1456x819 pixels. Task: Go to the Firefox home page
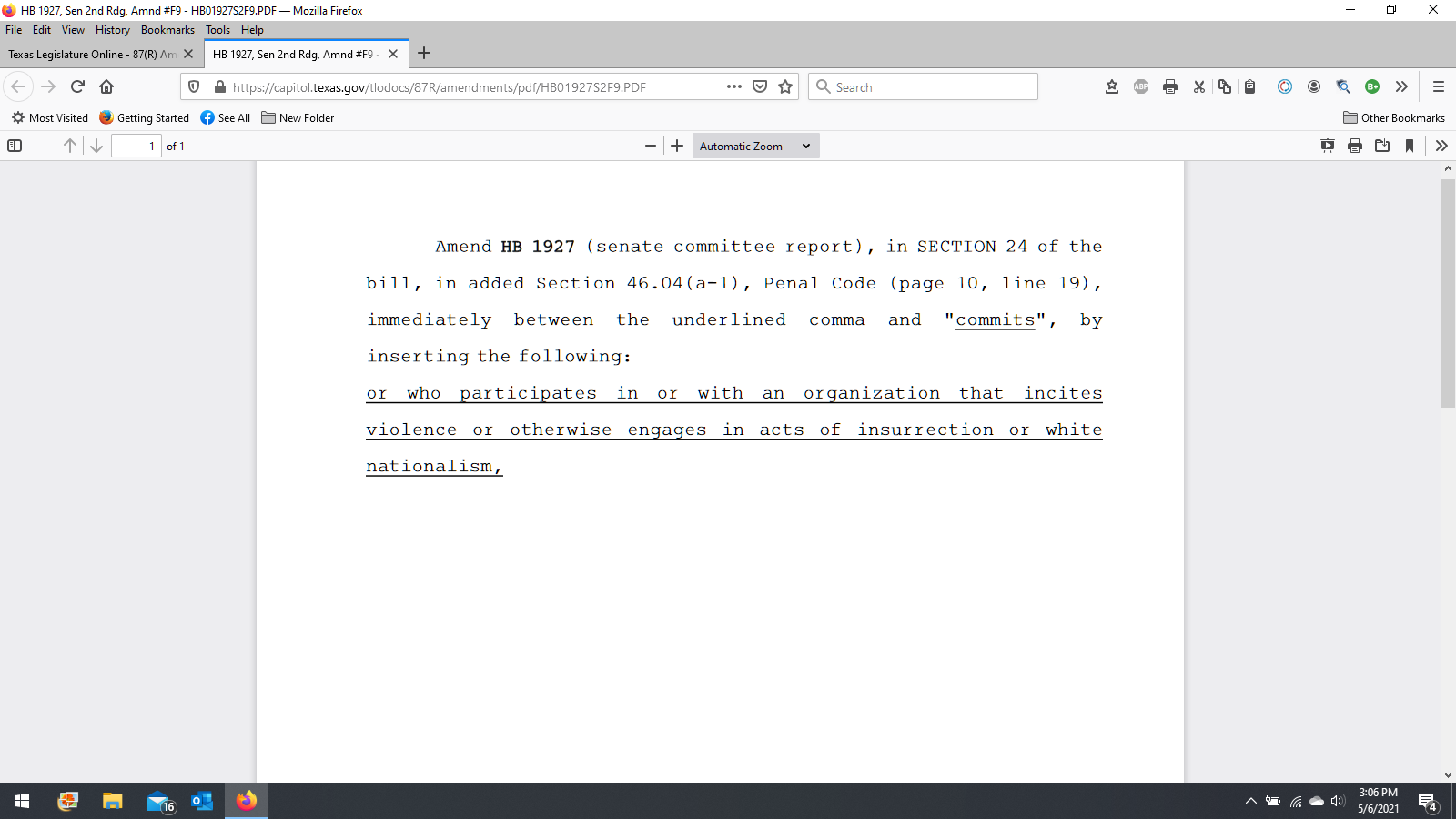point(106,86)
